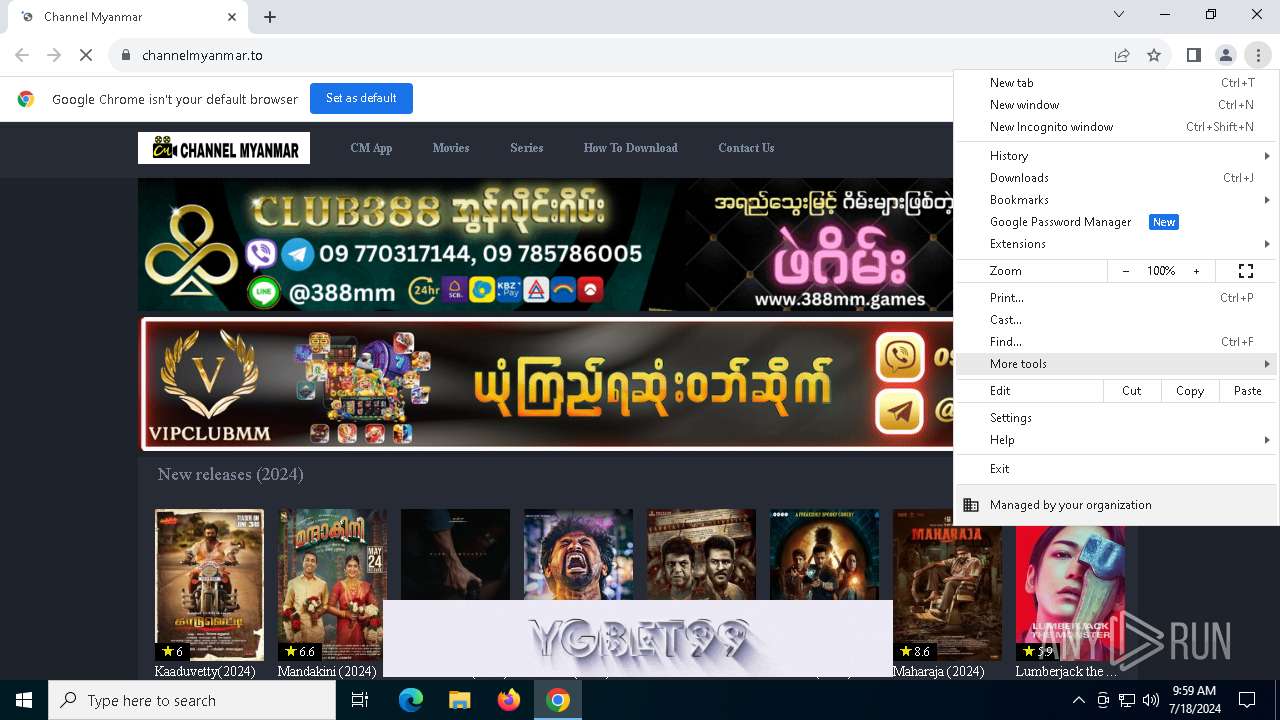Click the YGBET99 overlay ad
The image size is (1280, 720).
[638, 638]
